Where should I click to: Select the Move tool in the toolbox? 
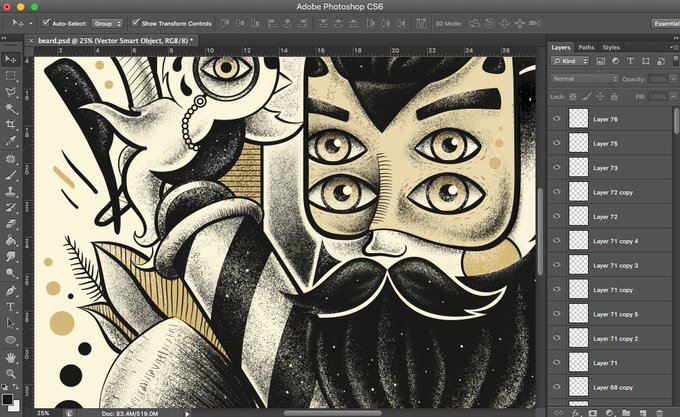[x=10, y=59]
